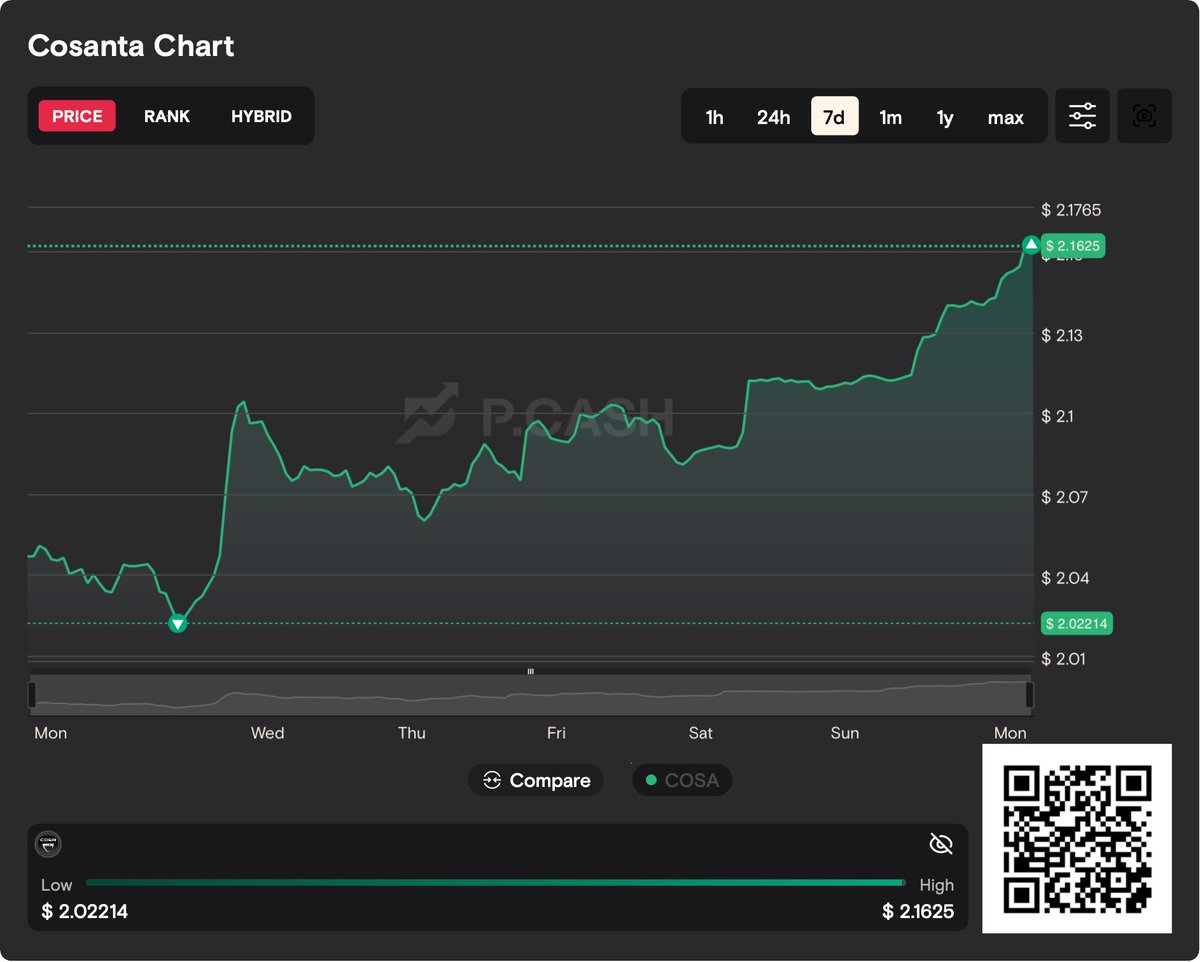1200x962 pixels.
Task: Click the $ 2.1 axis value
Action: [x=1058, y=416]
